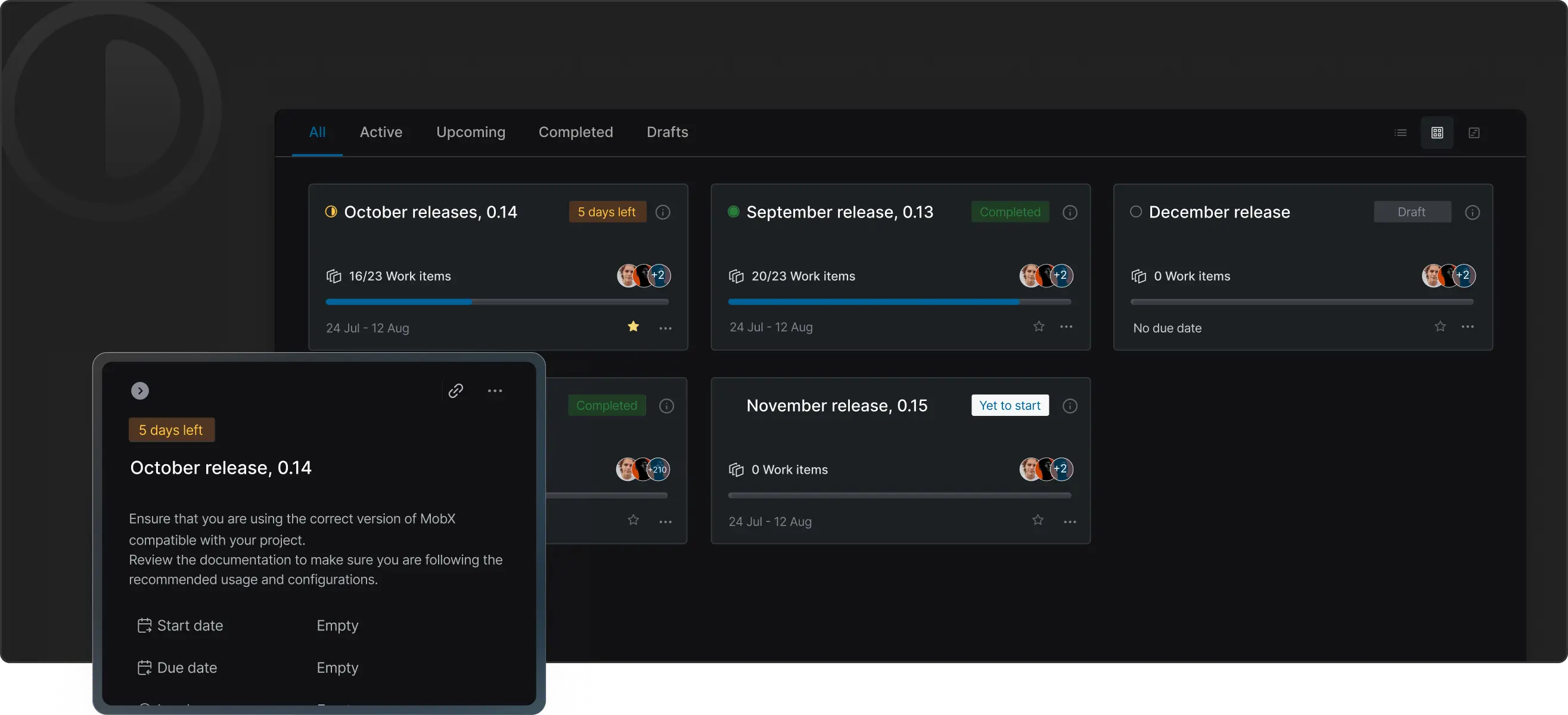Collapse detail panel with chevron arrow
Image resolution: width=1568 pixels, height=715 pixels.
coord(140,391)
